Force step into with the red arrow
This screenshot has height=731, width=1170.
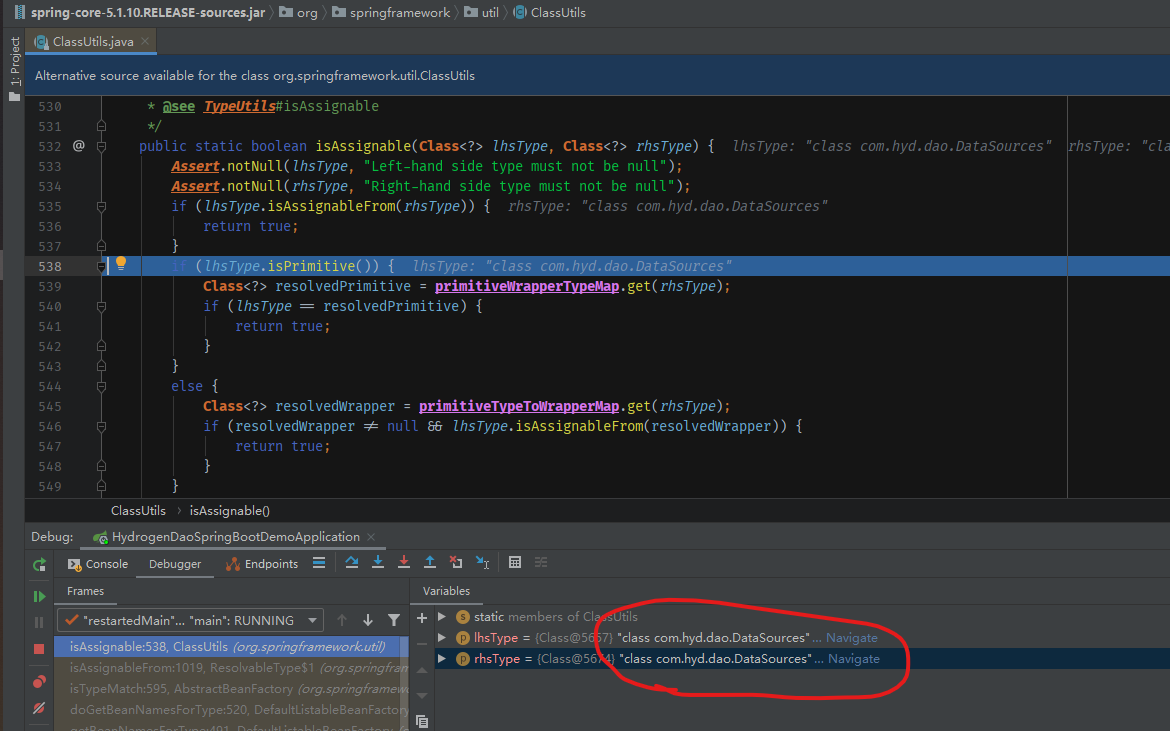404,562
